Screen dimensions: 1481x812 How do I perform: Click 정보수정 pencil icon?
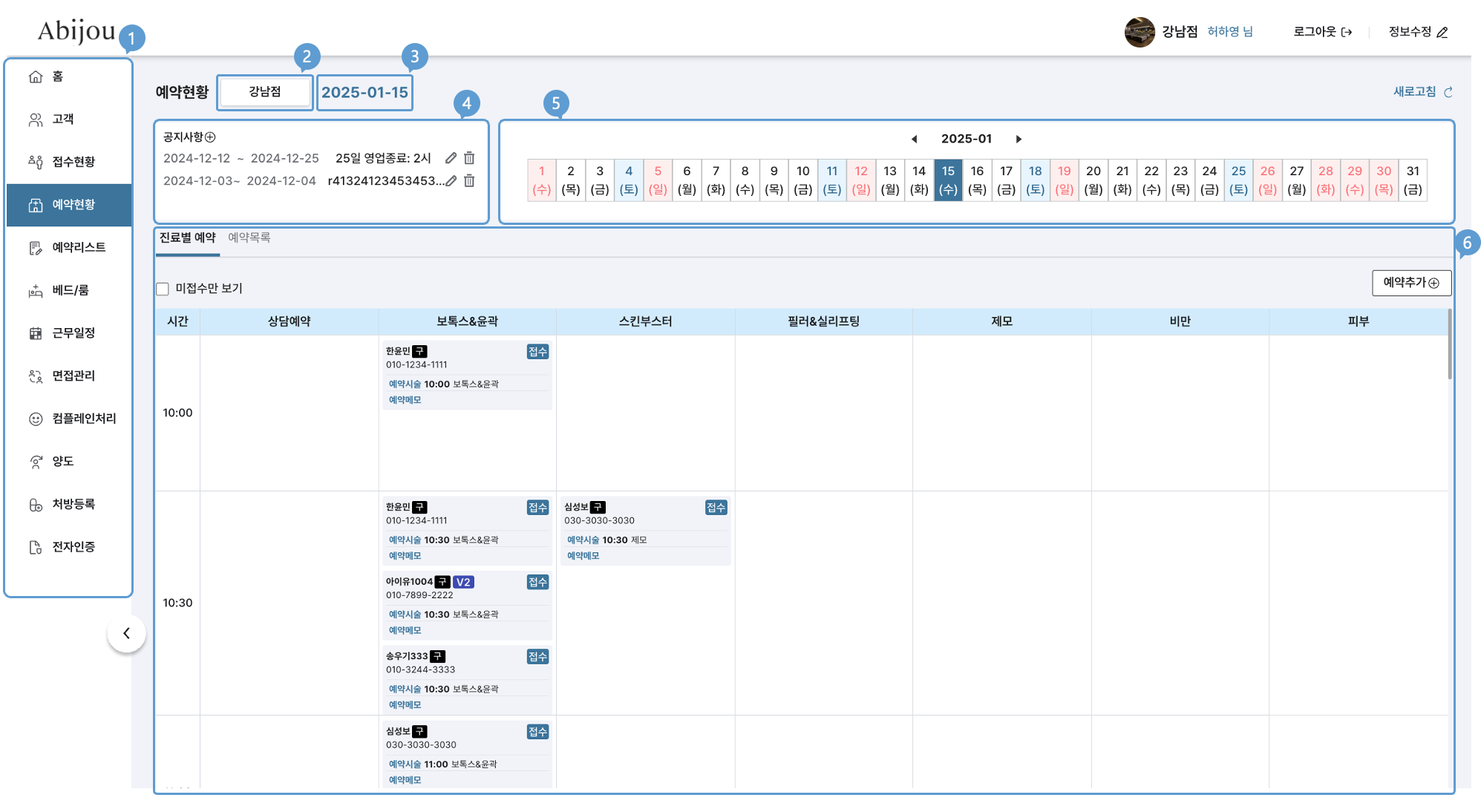1442,32
